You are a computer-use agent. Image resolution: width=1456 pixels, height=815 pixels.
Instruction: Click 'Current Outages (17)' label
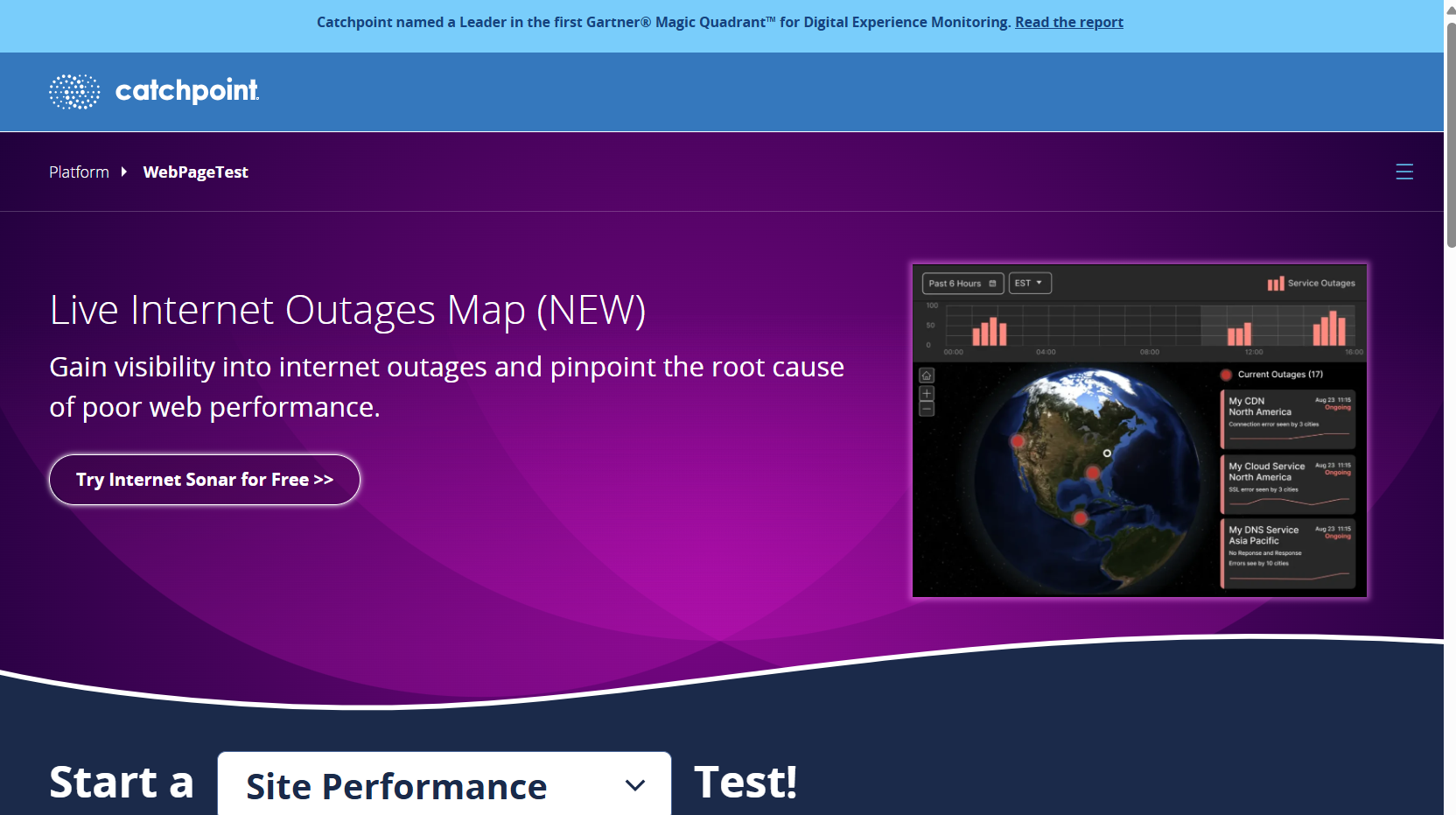click(x=1280, y=375)
